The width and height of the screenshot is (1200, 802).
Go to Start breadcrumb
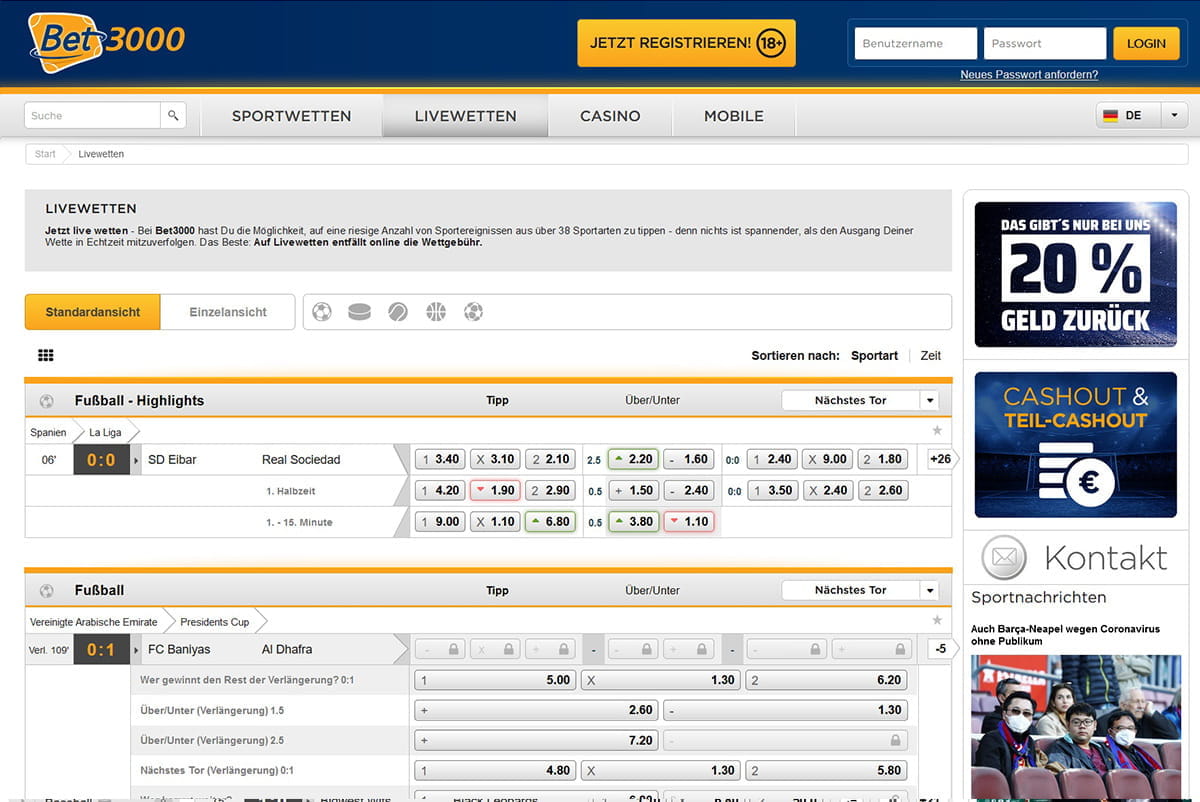click(45, 154)
